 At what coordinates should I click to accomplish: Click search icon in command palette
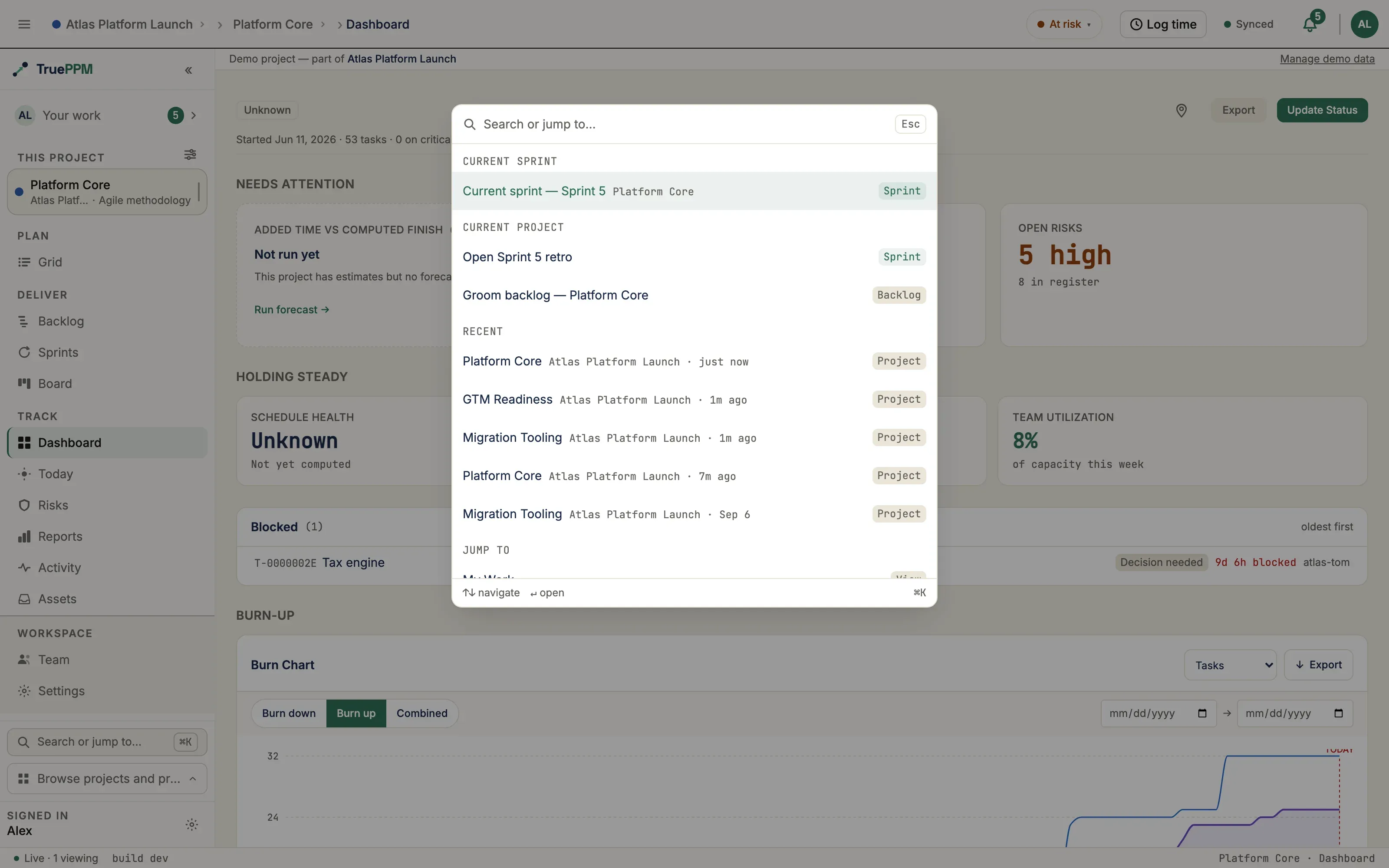tap(470, 125)
